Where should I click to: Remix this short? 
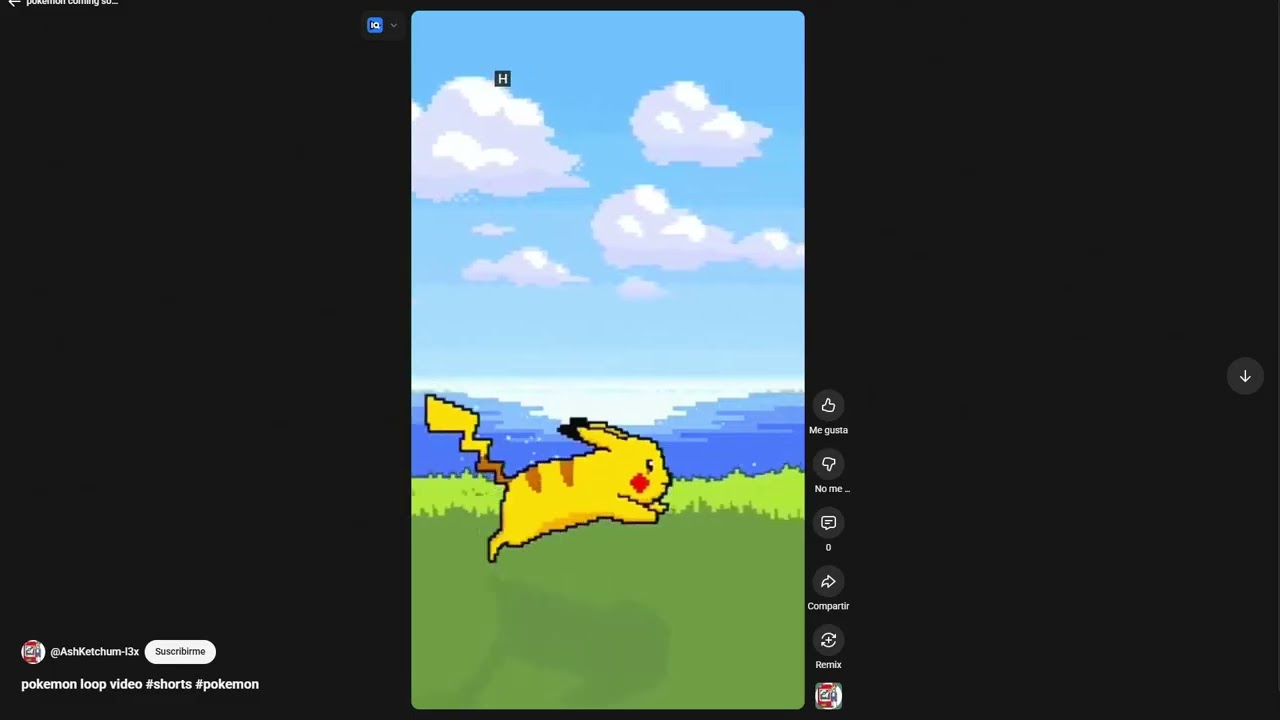tap(828, 640)
